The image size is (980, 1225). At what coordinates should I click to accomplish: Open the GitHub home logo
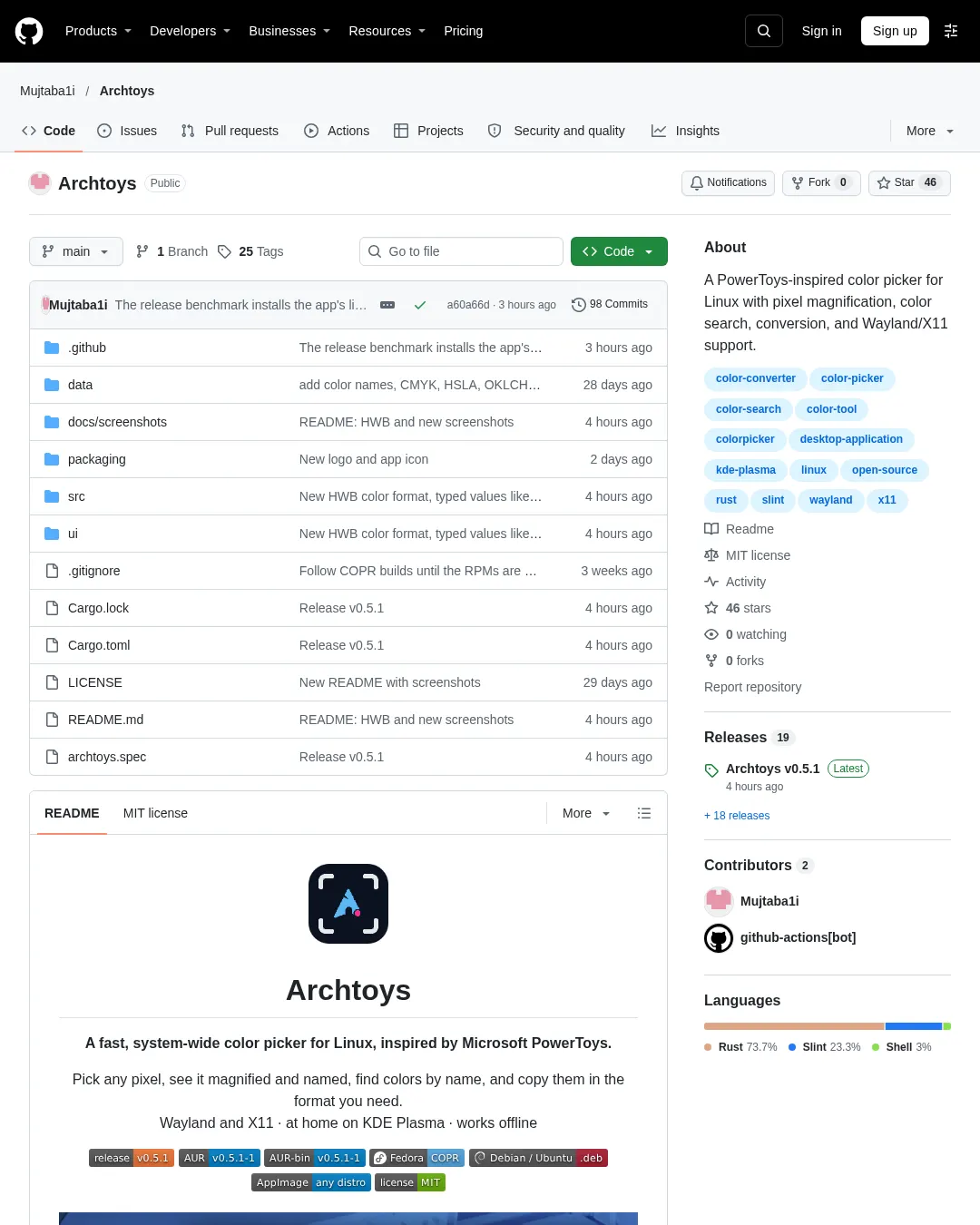coord(29,31)
